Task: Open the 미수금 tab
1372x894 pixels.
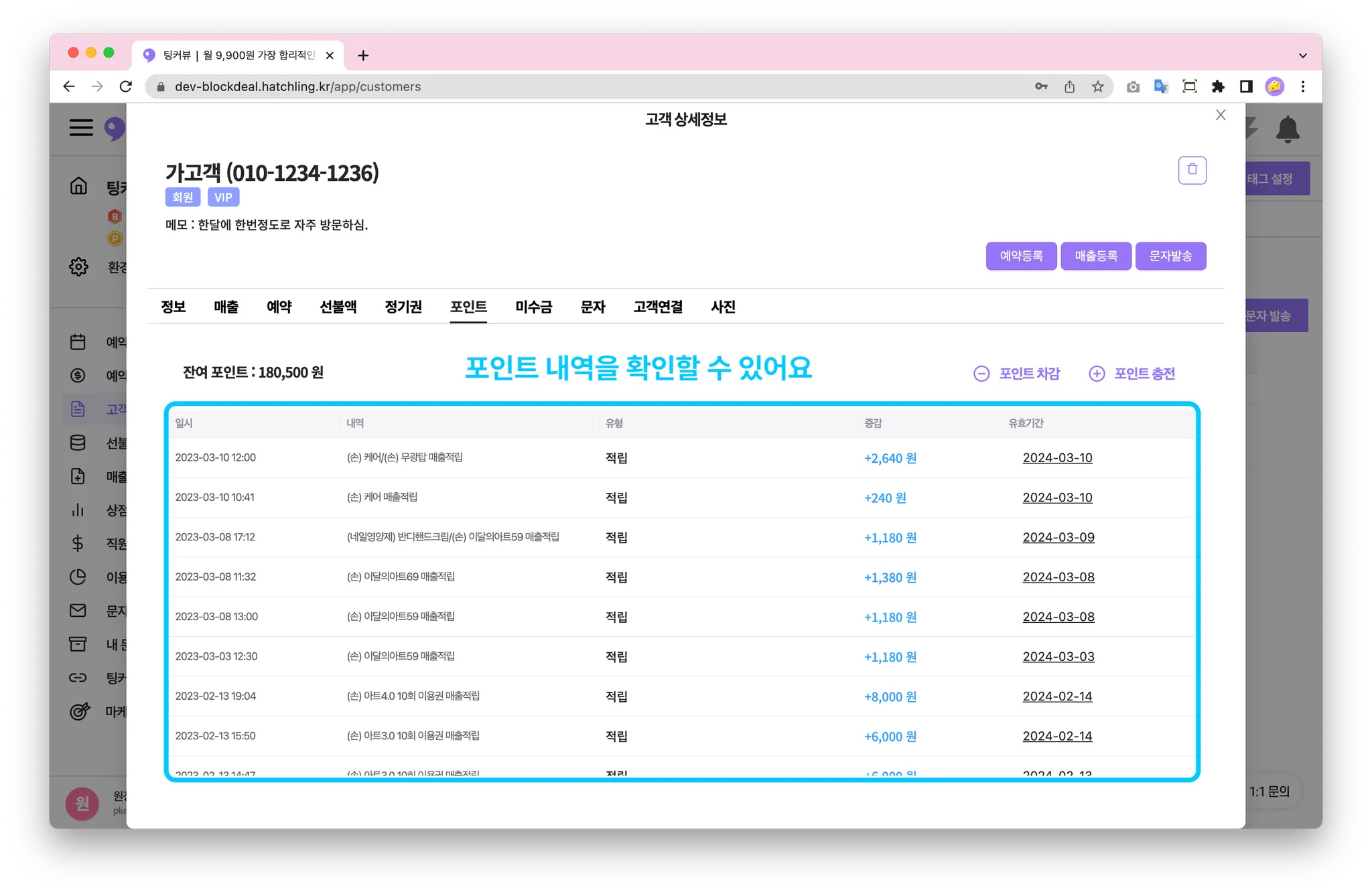Action: 533,307
